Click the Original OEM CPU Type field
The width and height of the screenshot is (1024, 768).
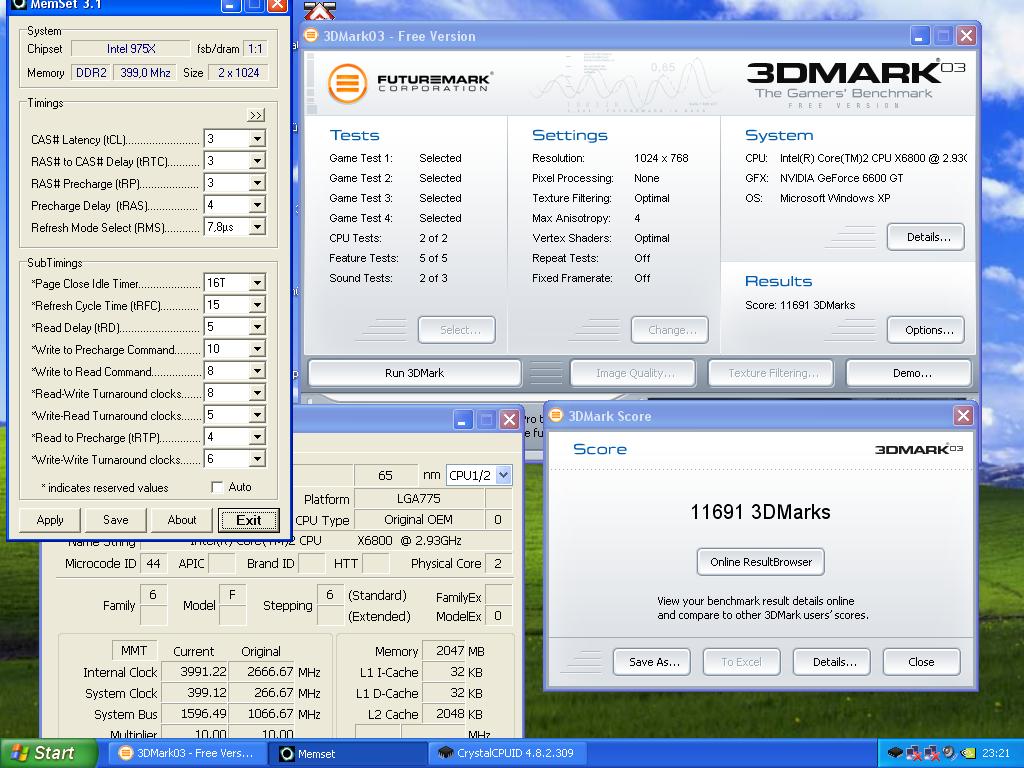419,520
